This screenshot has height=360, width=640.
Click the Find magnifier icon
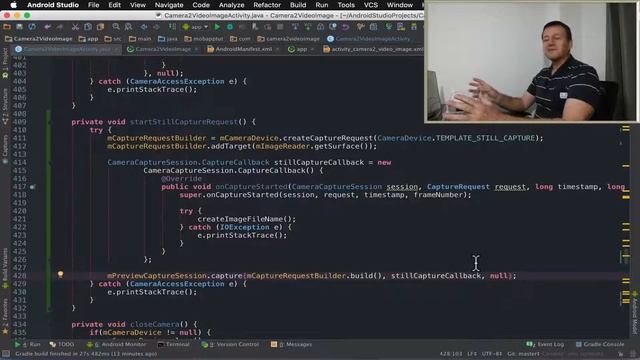point(116,27)
